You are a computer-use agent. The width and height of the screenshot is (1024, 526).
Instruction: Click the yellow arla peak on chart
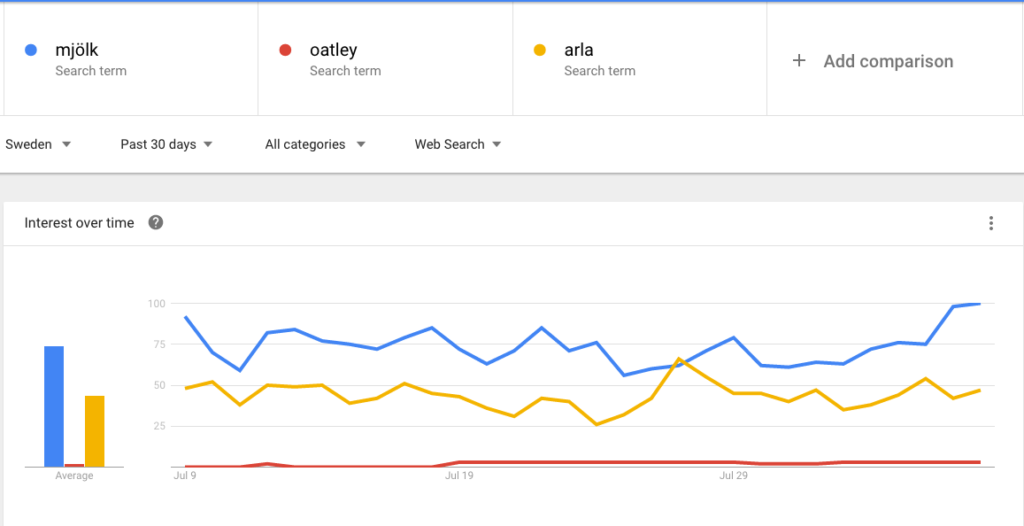pyautogui.click(x=679, y=358)
